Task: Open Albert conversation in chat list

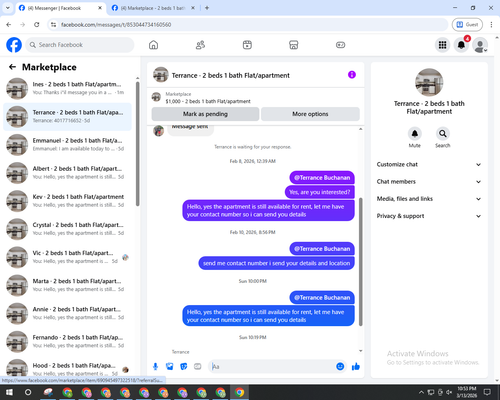Action: click(67, 173)
